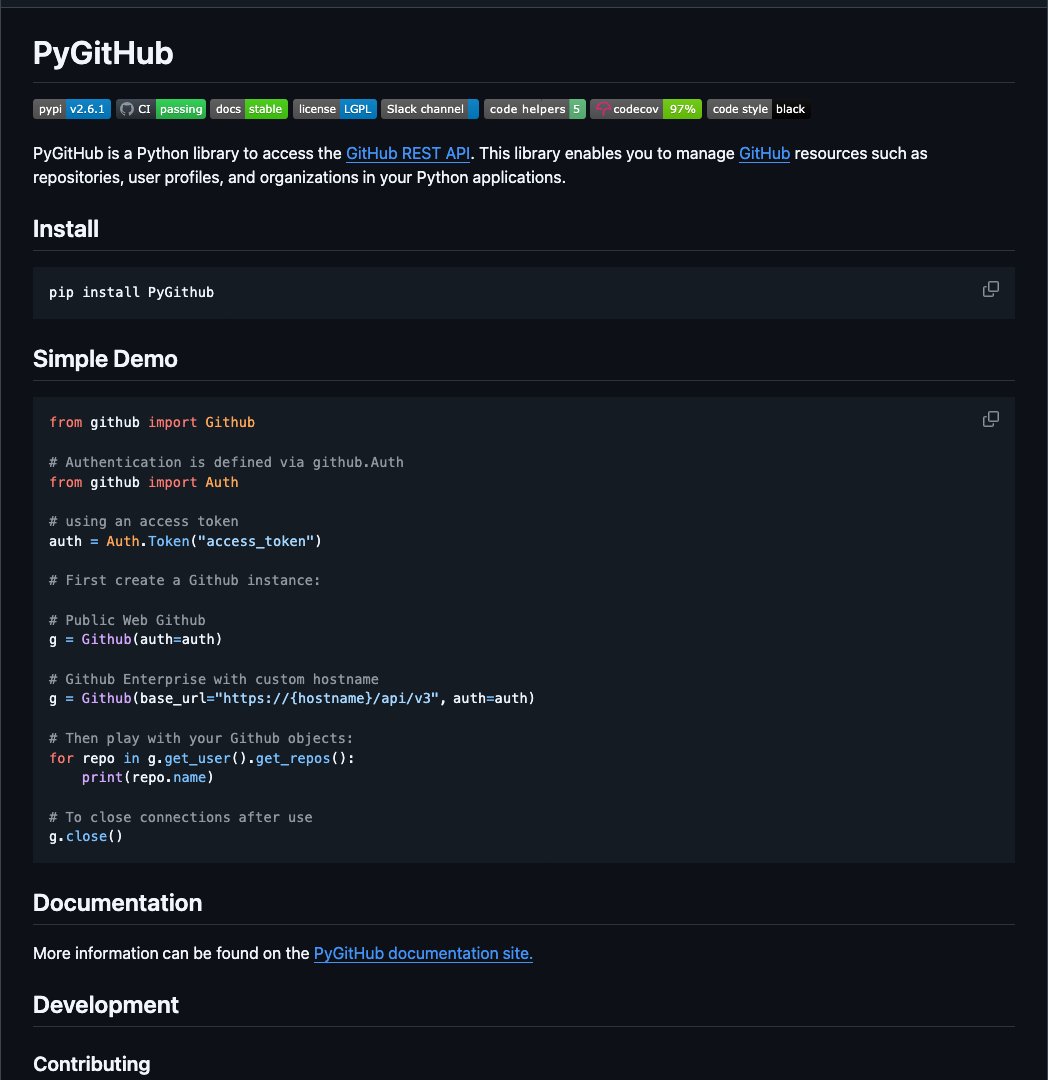Open the code style black badge
The width and height of the screenshot is (1048, 1080).
[758, 109]
